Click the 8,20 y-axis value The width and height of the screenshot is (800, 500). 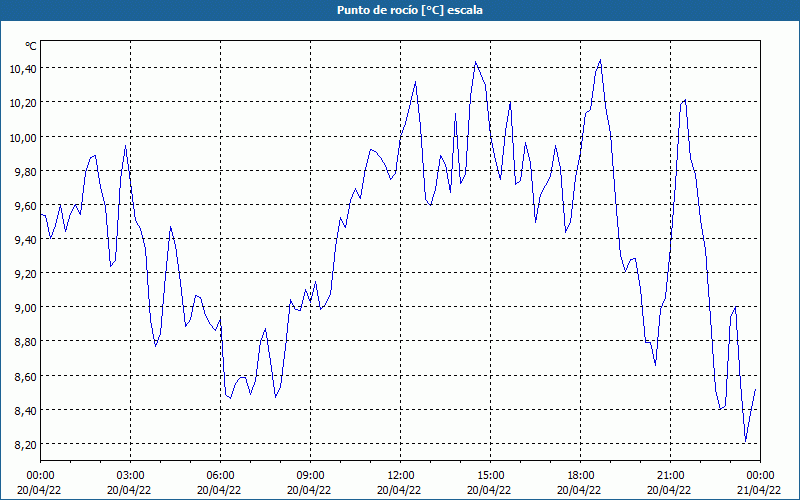24,445
